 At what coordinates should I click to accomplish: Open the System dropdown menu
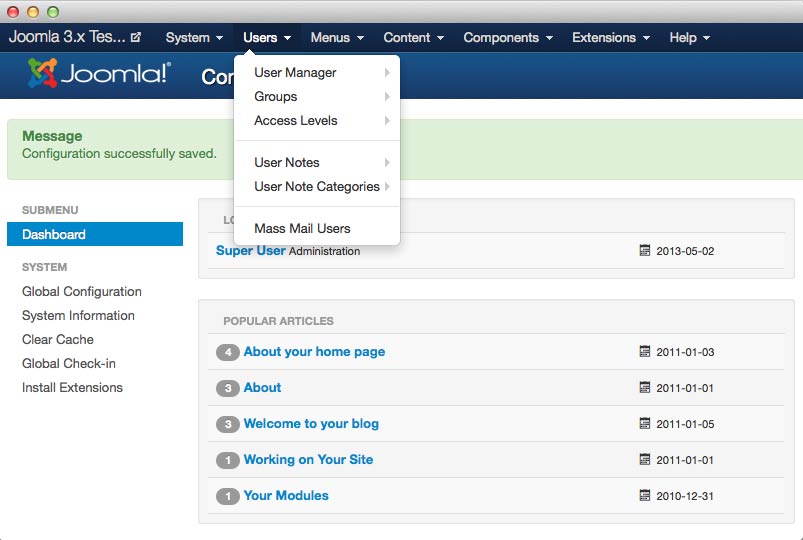(x=194, y=38)
